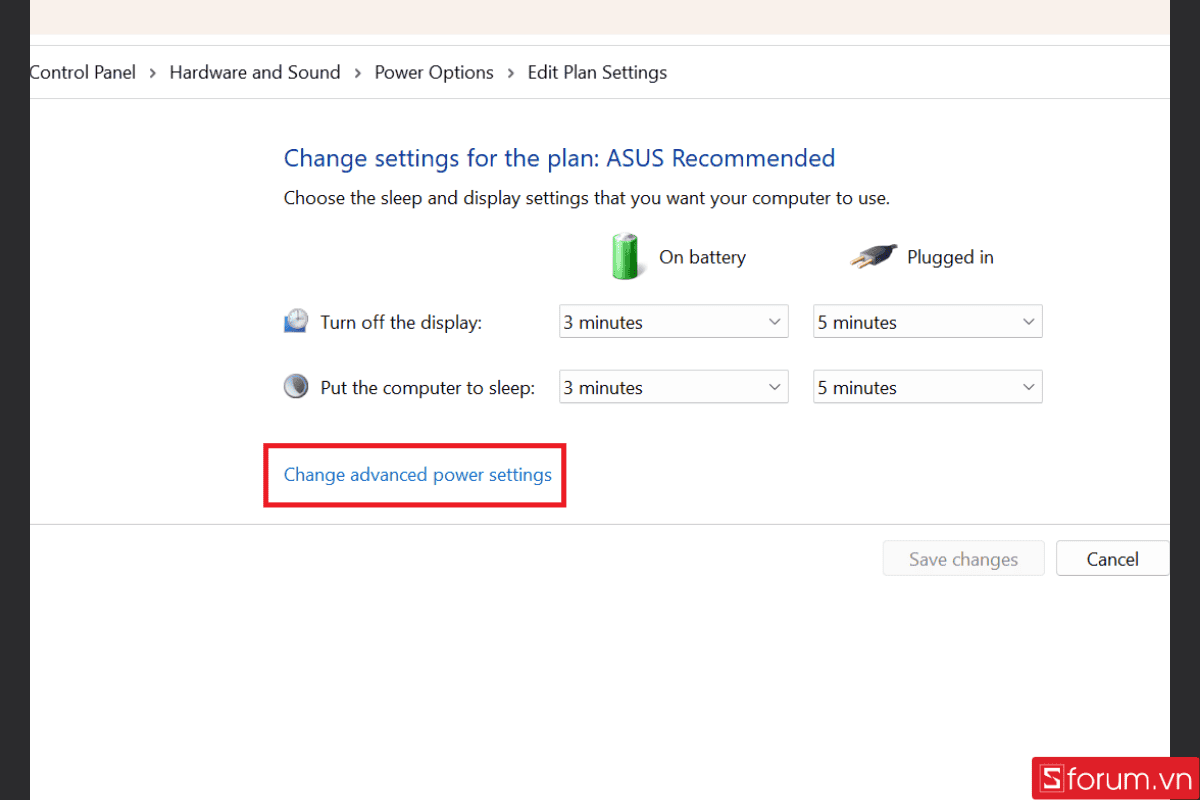The width and height of the screenshot is (1200, 800).
Task: Open the On battery display timeout dropdown
Action: [x=673, y=321]
